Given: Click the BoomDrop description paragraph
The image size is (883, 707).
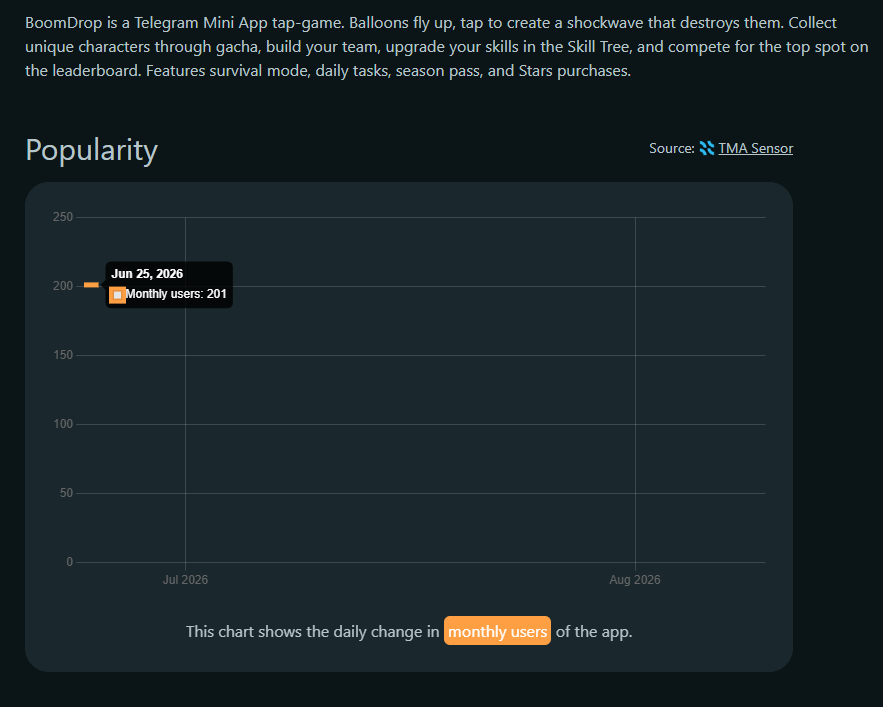Looking at the screenshot, I should tap(447, 47).
